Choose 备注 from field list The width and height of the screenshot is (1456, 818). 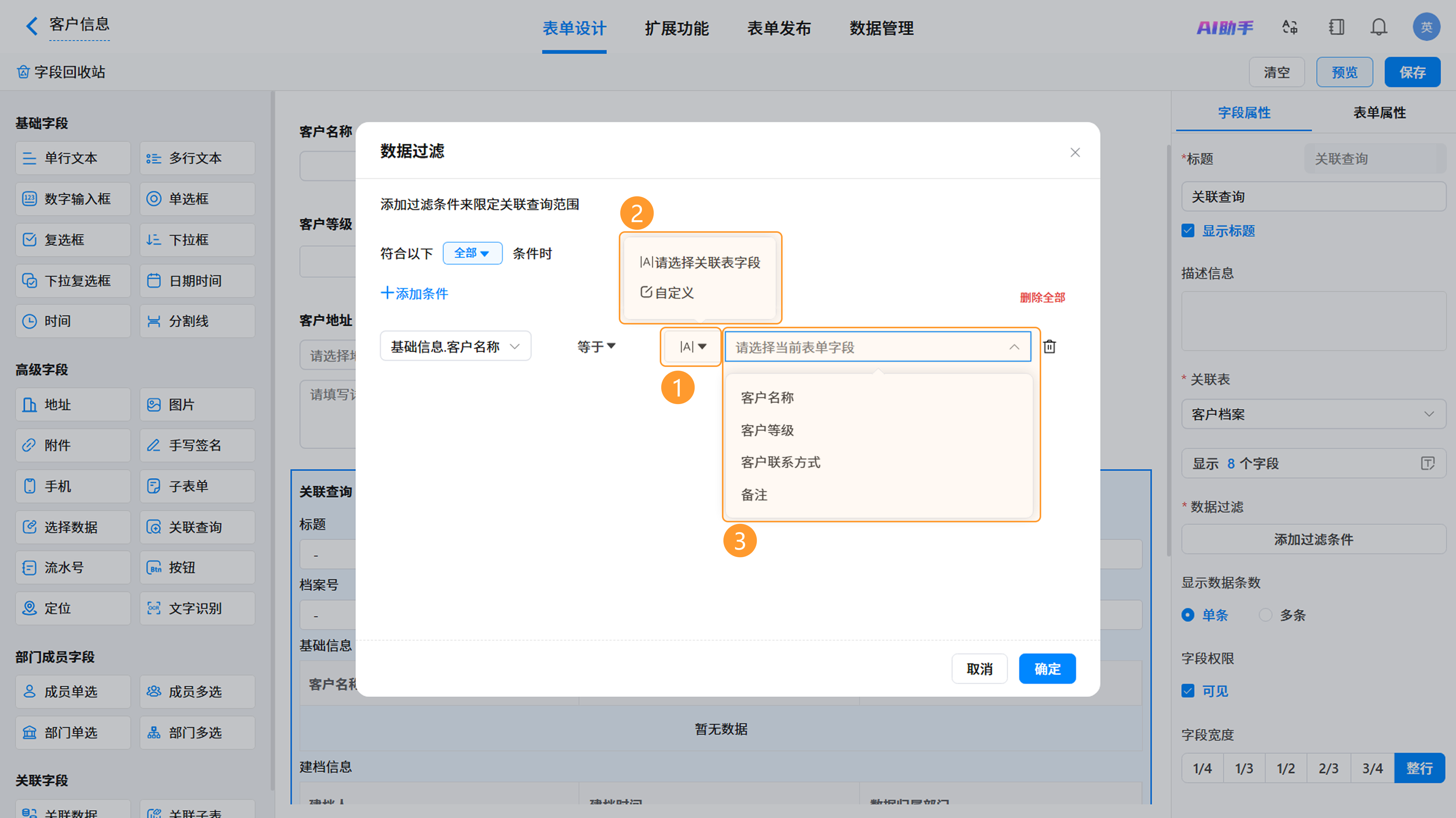pos(754,495)
